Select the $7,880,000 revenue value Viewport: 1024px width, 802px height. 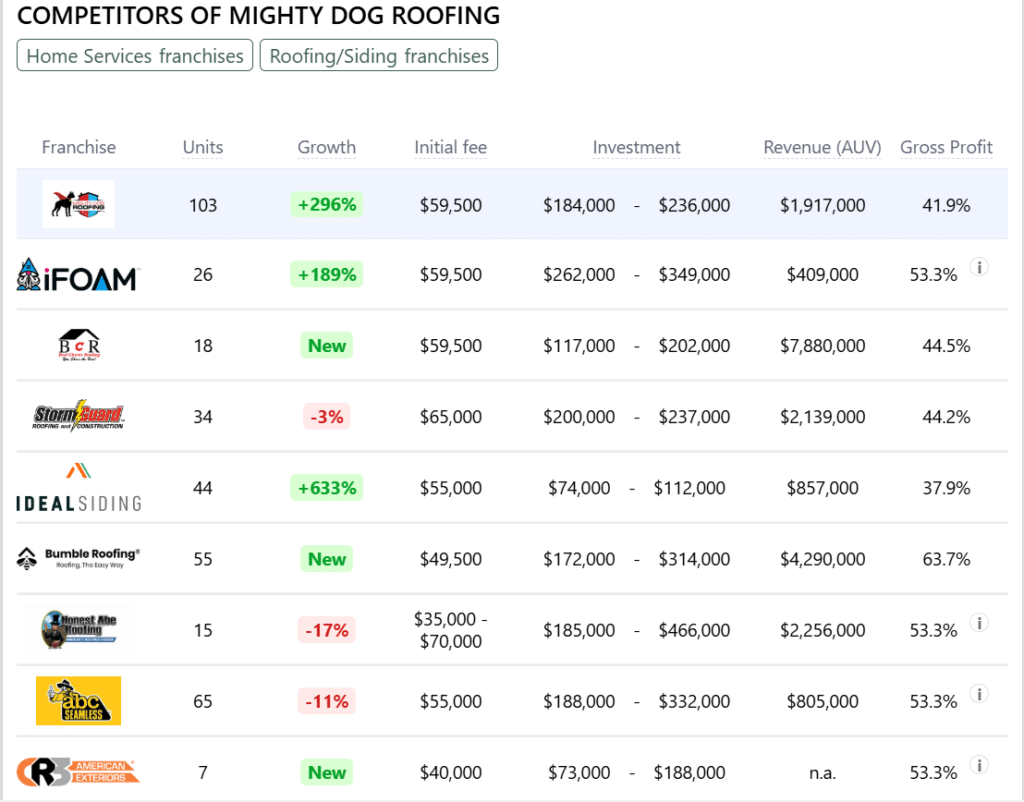click(x=822, y=345)
